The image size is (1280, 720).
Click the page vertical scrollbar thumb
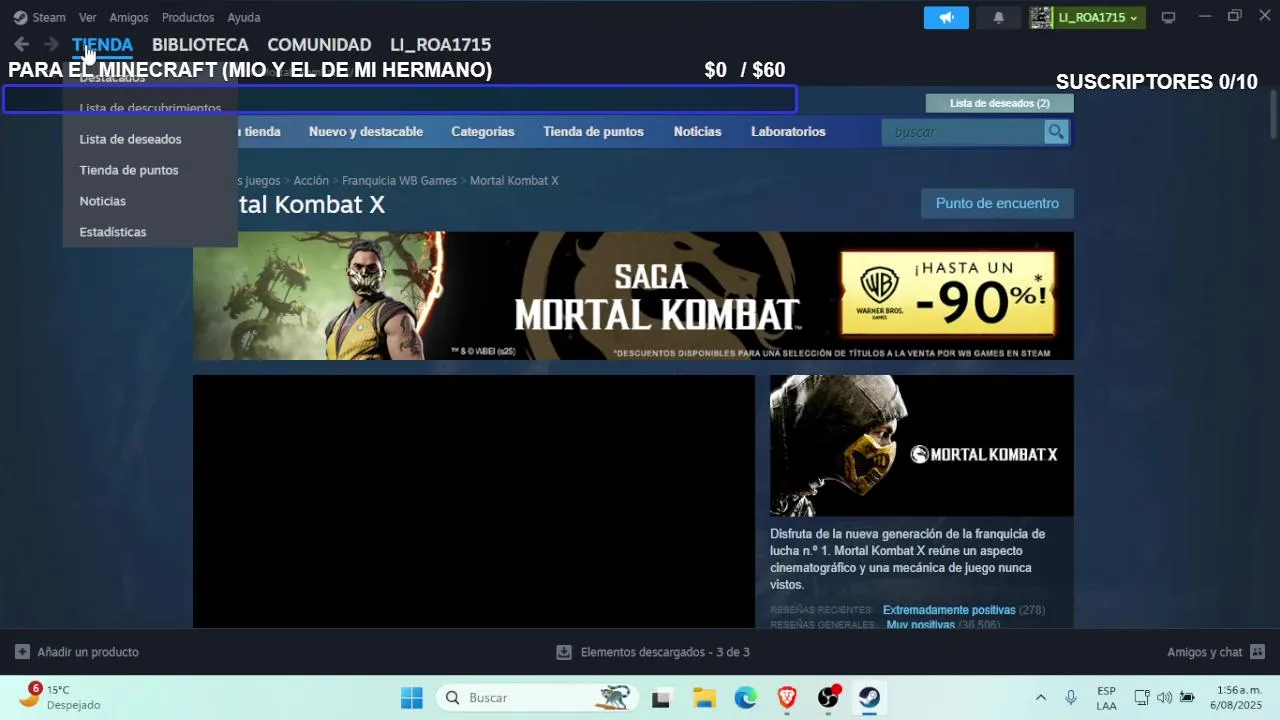pyautogui.click(x=1273, y=114)
